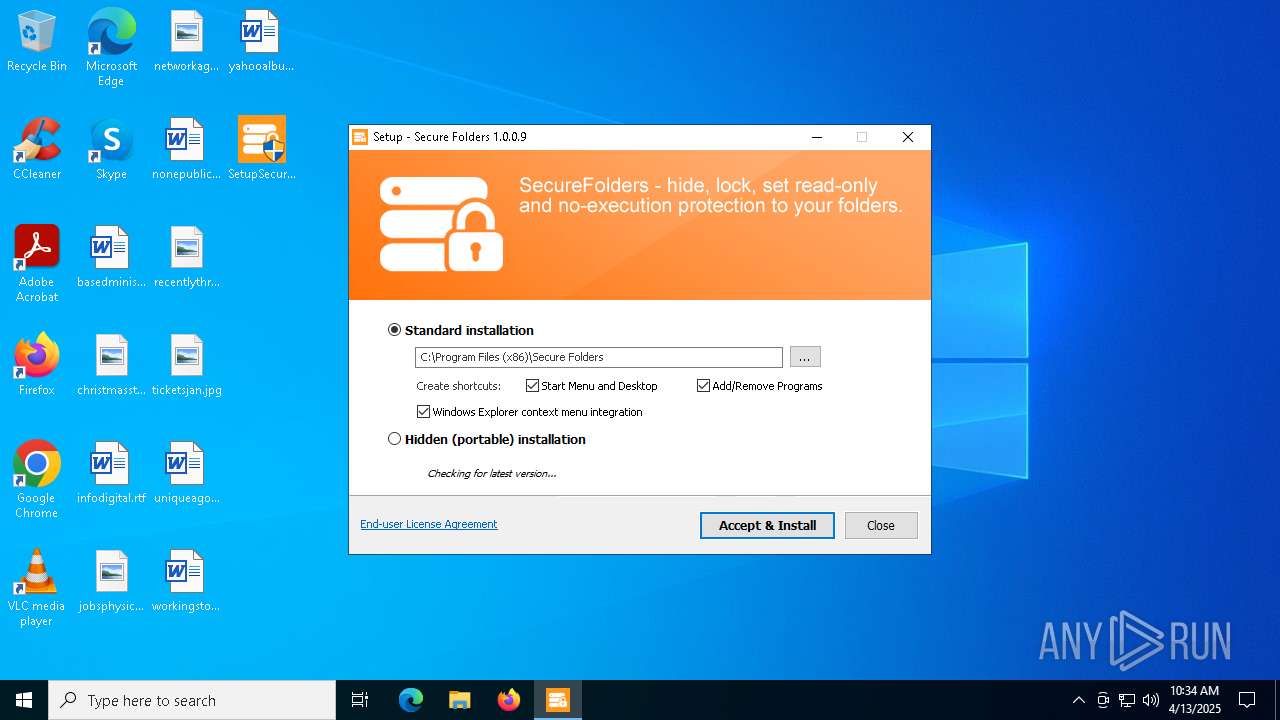Click the installation path text field
1280x720 pixels.
(599, 357)
